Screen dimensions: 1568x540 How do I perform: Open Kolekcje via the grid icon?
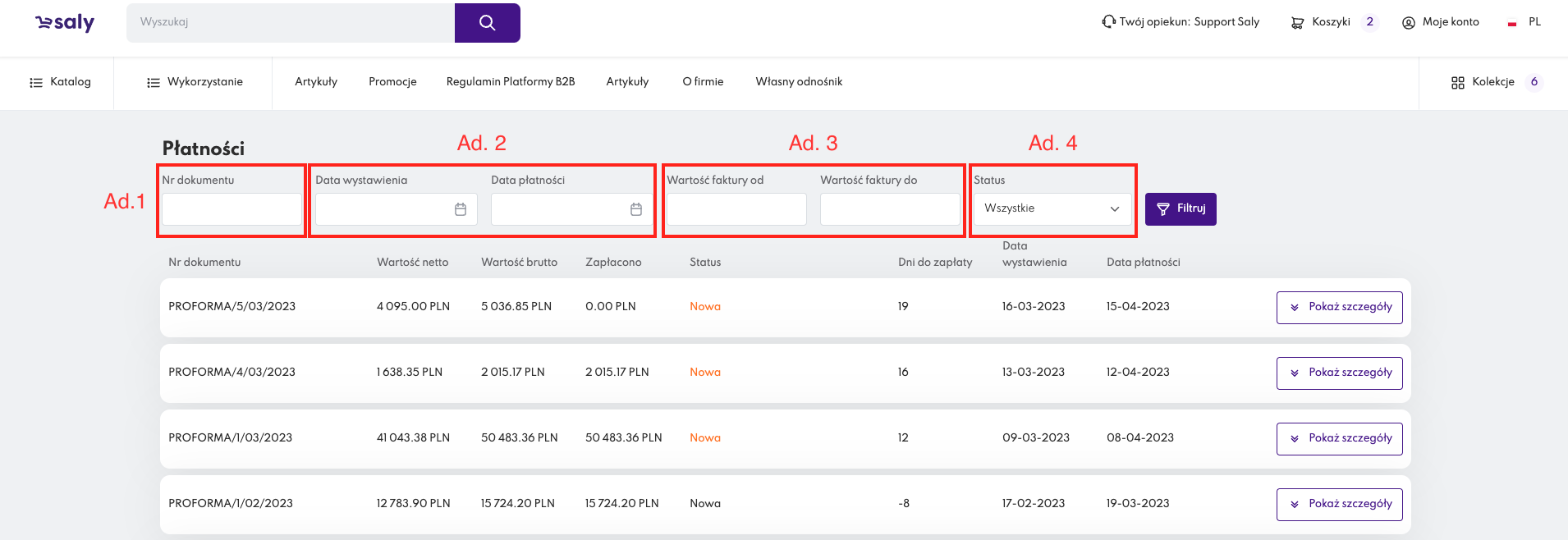1458,82
